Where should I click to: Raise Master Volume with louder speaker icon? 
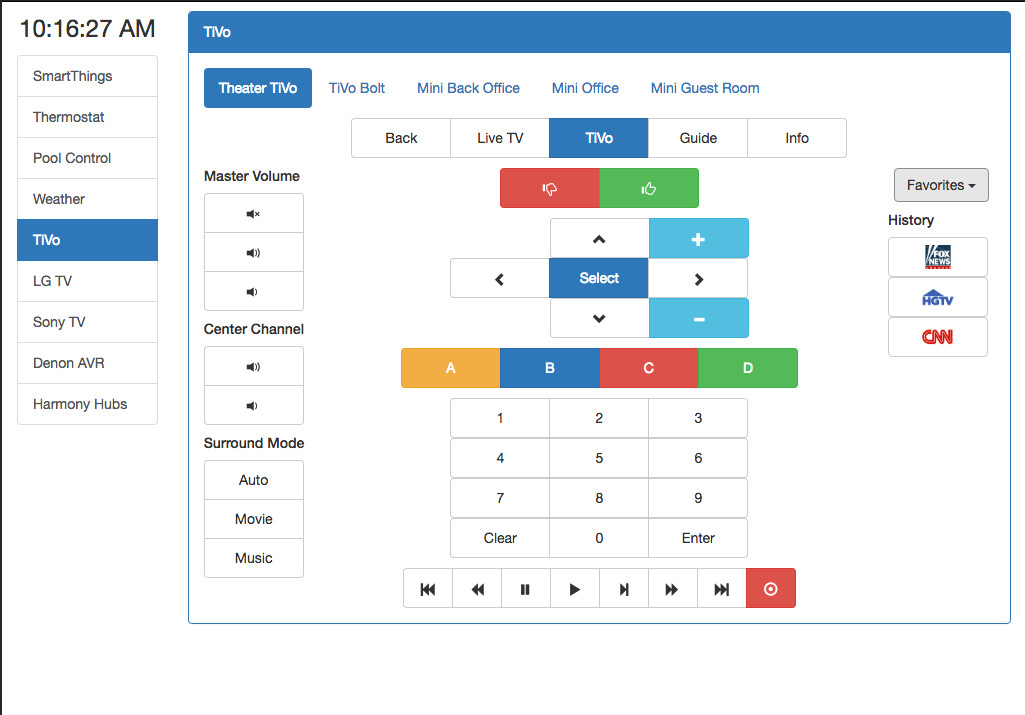(254, 252)
